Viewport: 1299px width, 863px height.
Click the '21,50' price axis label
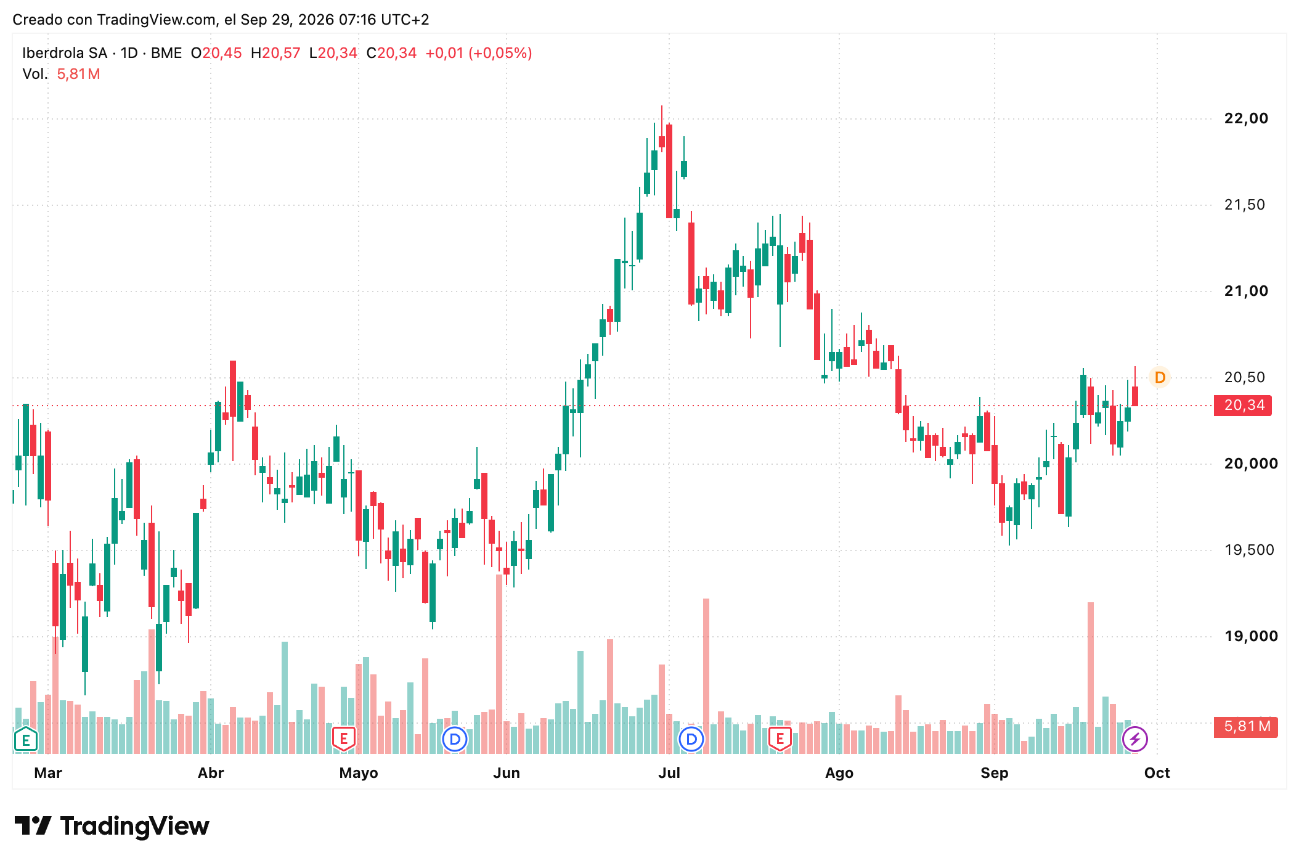(x=1246, y=205)
